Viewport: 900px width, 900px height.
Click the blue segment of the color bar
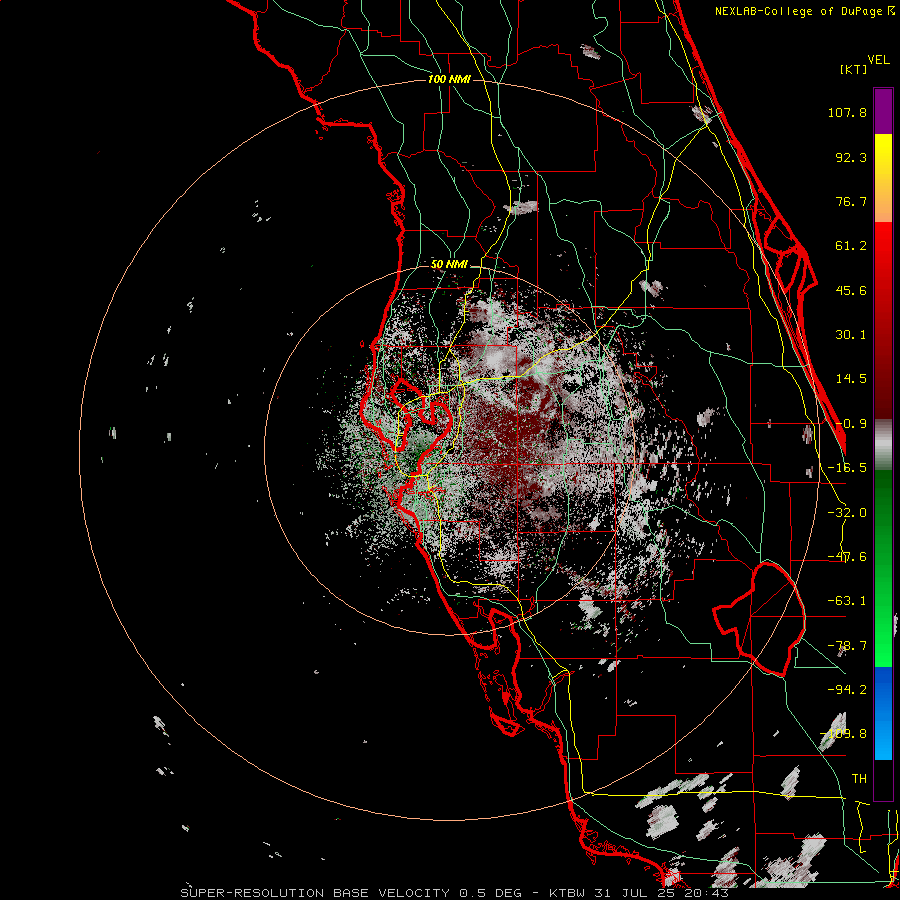click(883, 713)
